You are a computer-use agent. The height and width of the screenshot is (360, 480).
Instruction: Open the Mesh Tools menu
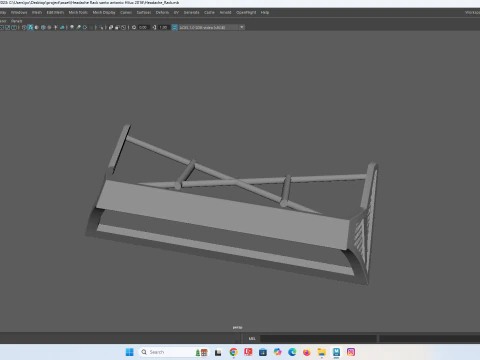coord(78,12)
